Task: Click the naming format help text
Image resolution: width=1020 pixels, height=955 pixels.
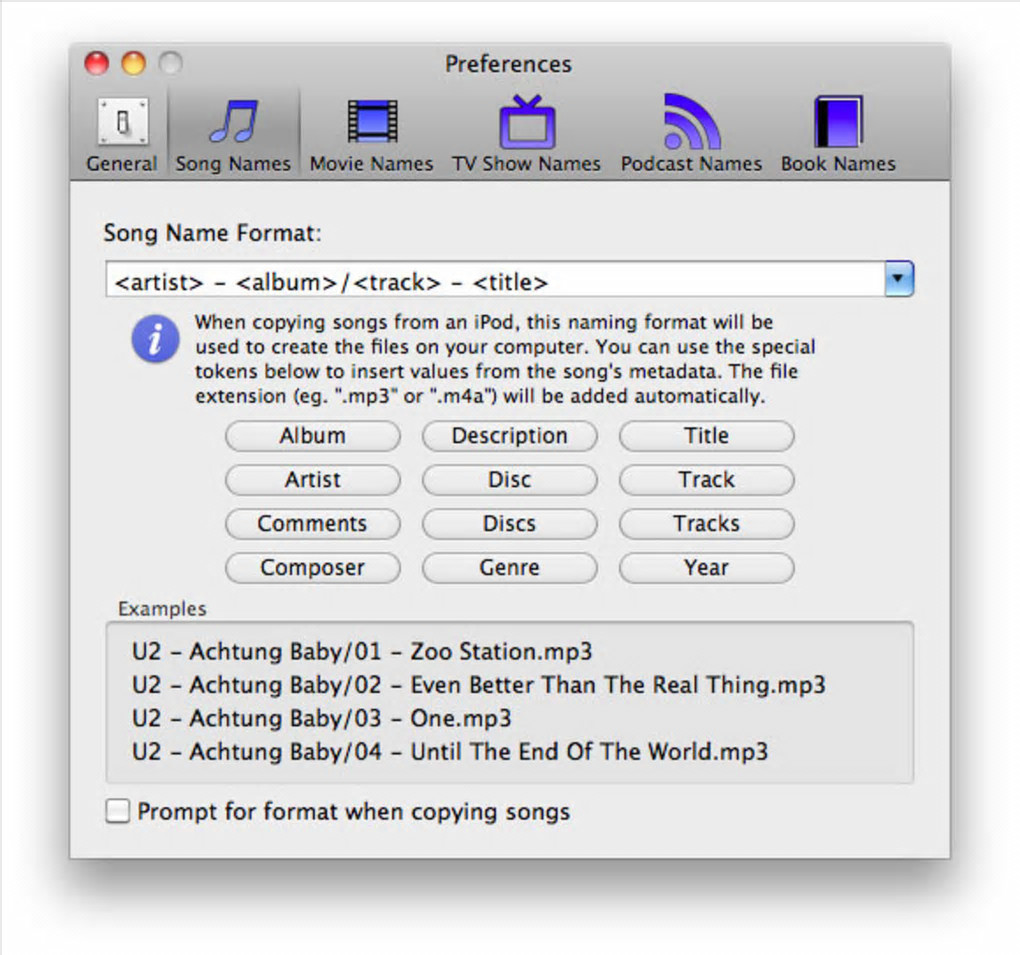Action: [505, 359]
